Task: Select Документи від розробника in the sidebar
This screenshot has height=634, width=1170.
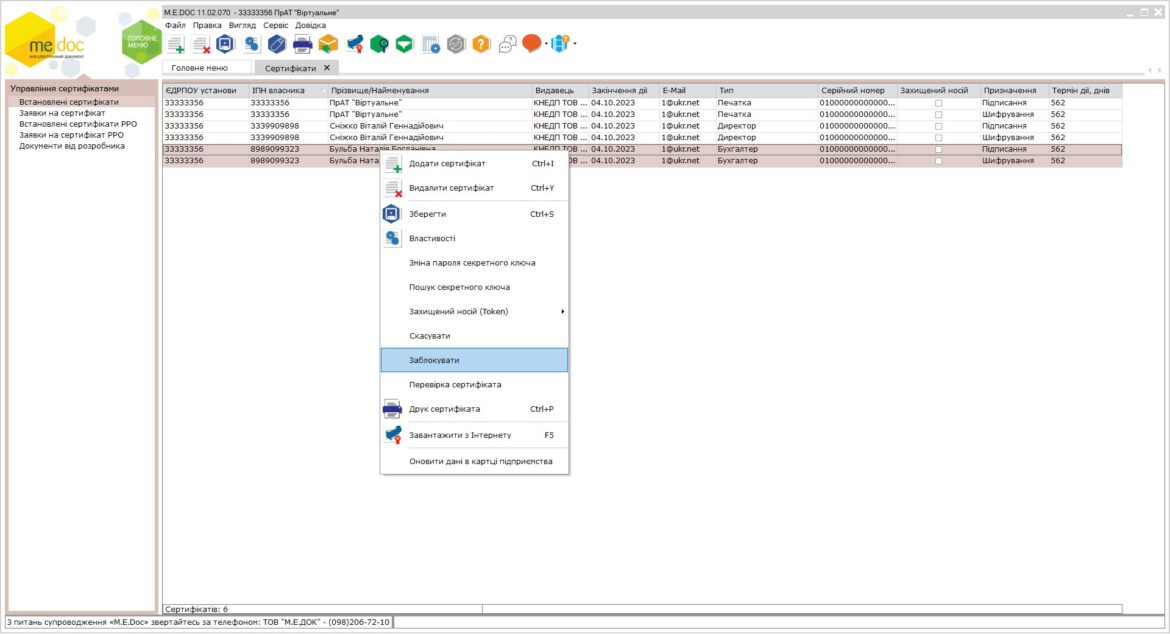Action: pyautogui.click(x=72, y=146)
